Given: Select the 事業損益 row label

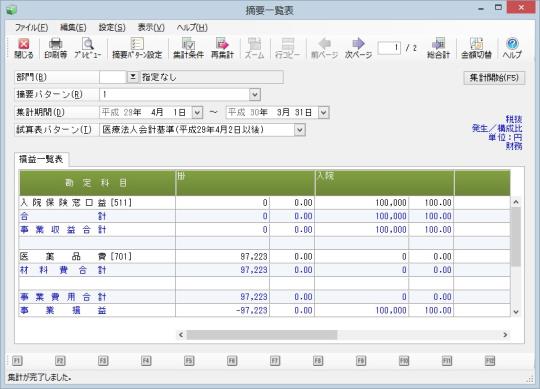Looking at the screenshot, I should coord(63,310).
